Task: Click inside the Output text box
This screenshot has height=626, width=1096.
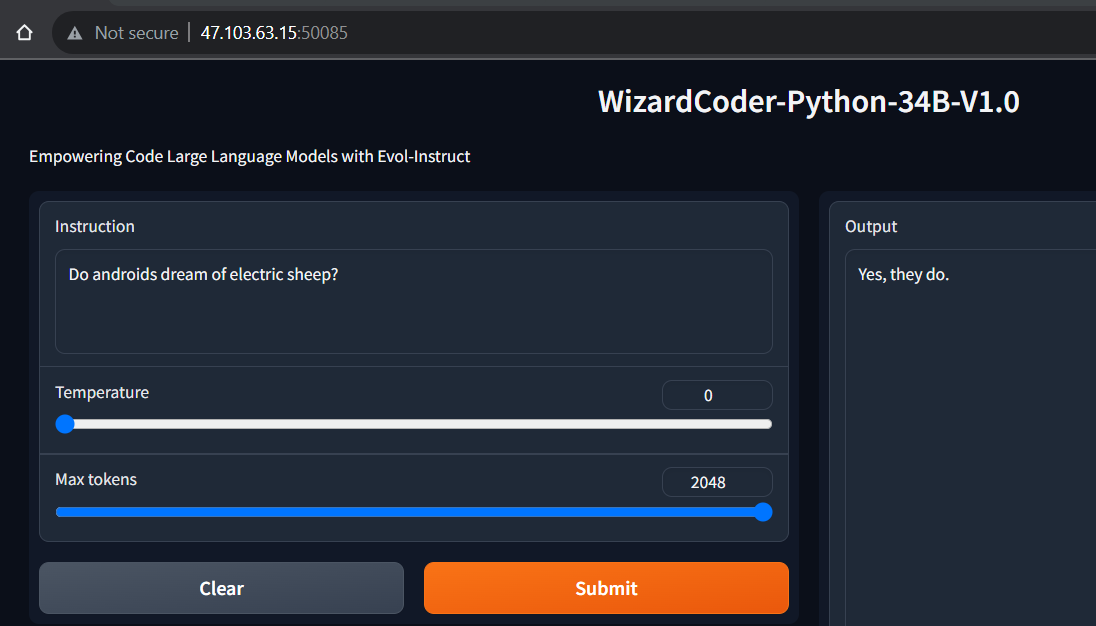Action: pos(970,450)
